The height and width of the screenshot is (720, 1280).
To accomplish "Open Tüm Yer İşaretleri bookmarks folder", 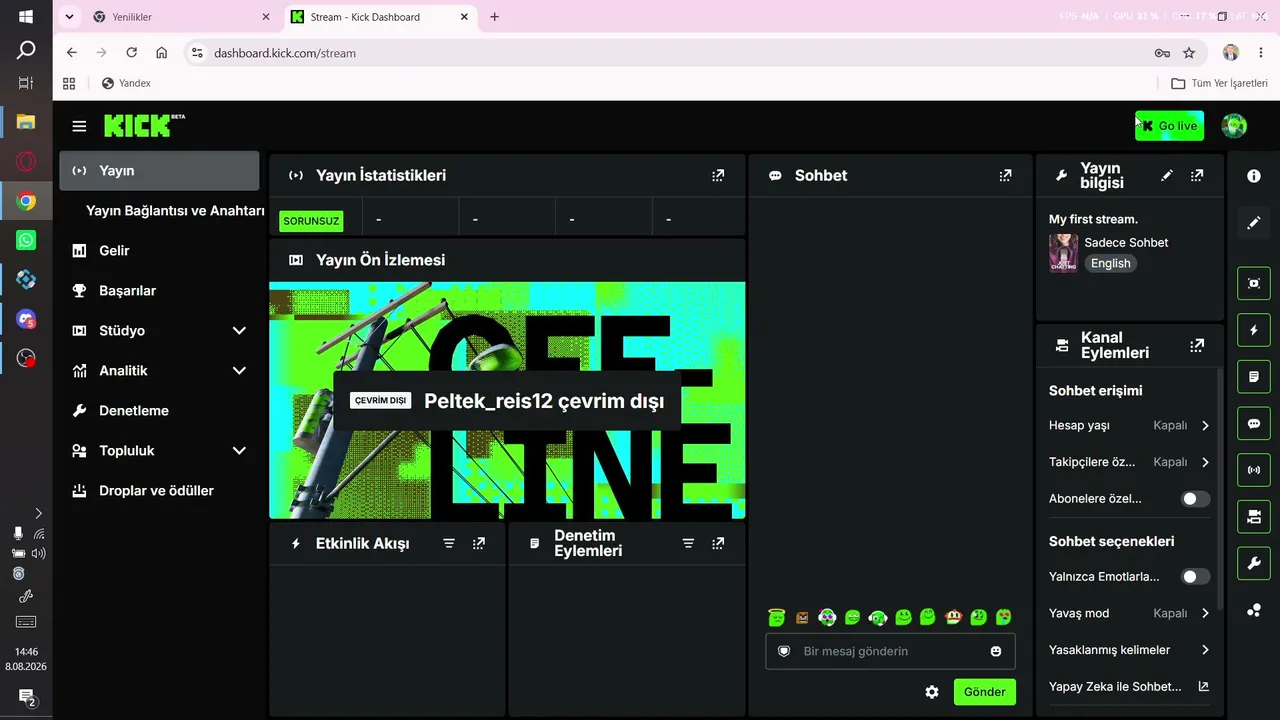I will pyautogui.click(x=1219, y=84).
